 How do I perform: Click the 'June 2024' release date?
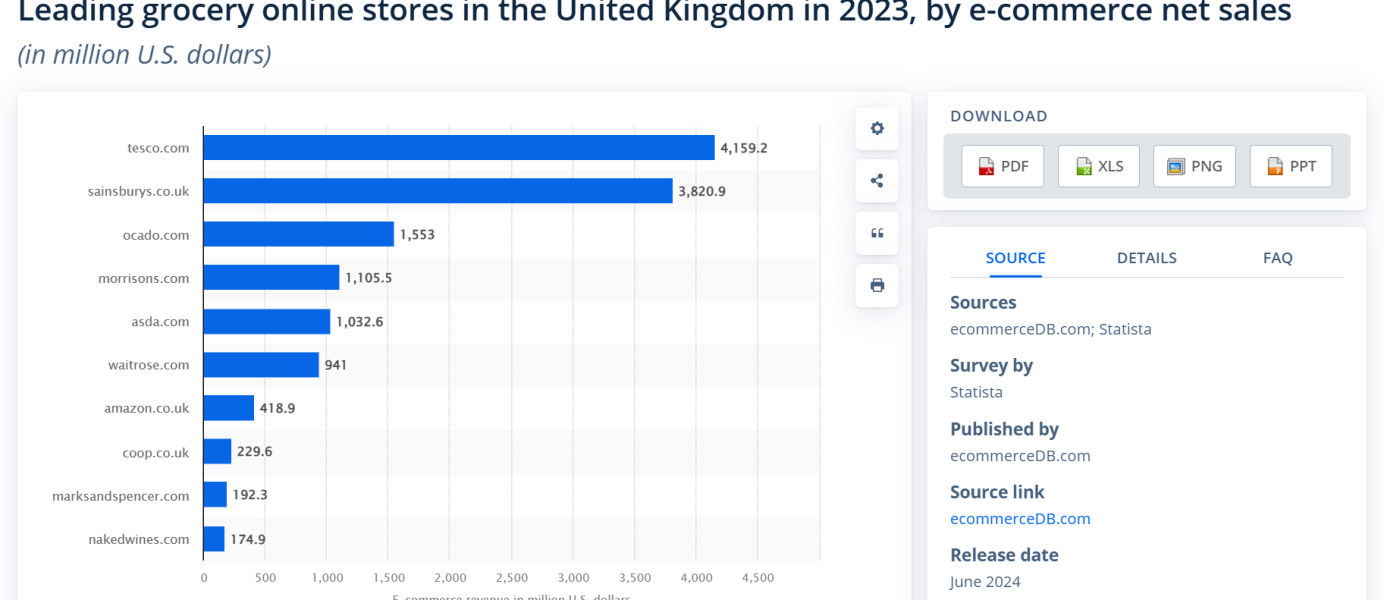[x=985, y=582]
